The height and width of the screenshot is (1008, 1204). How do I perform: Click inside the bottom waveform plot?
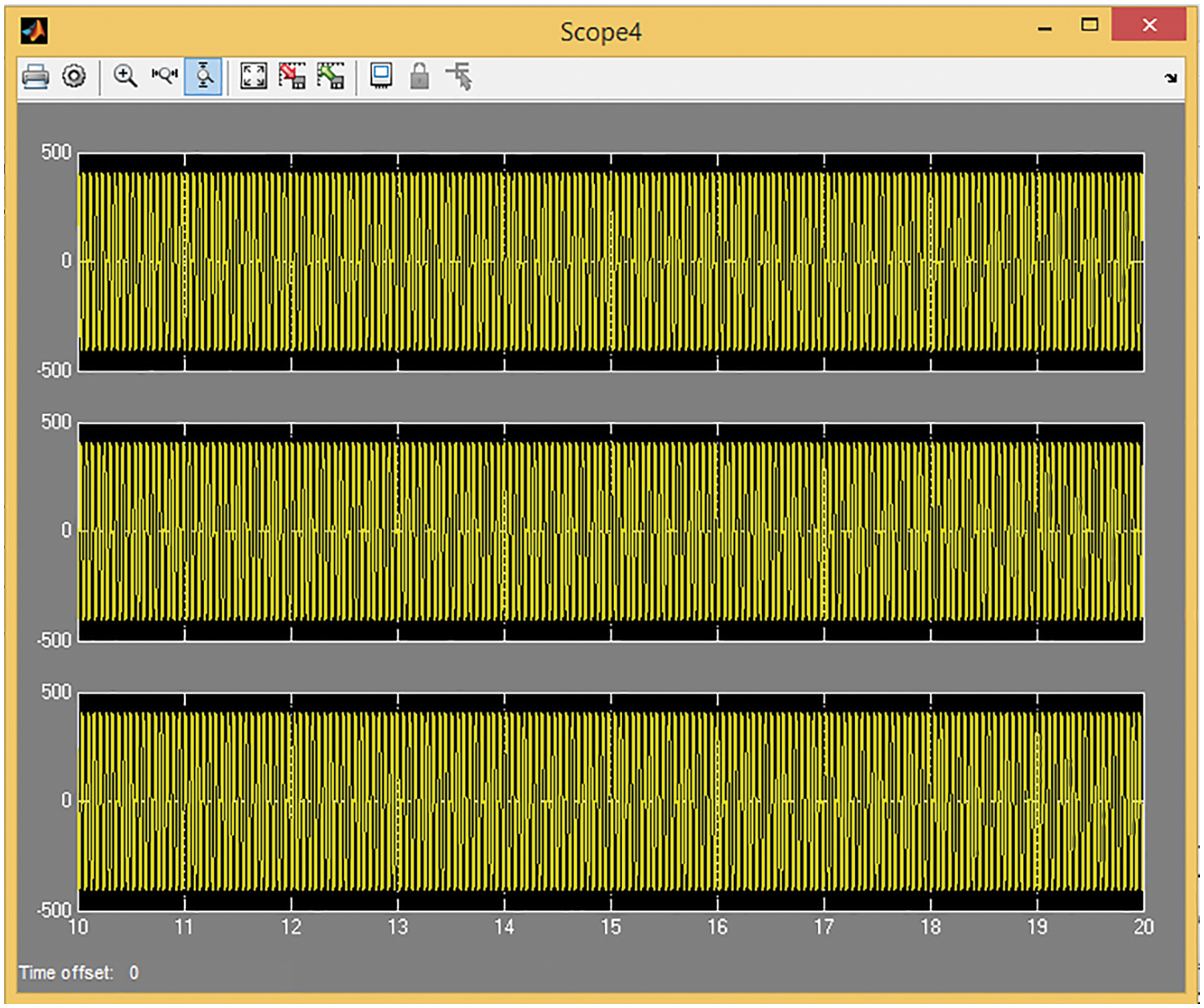[611, 801]
